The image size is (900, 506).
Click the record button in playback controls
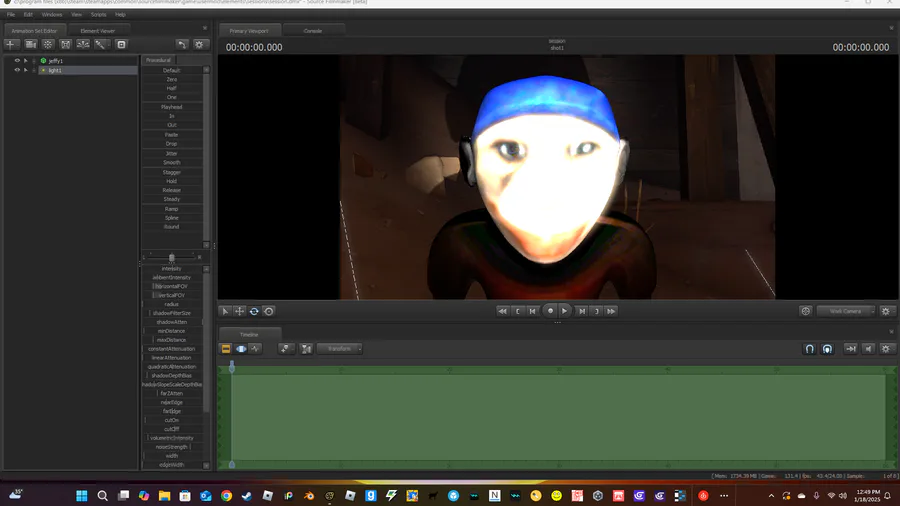click(550, 311)
